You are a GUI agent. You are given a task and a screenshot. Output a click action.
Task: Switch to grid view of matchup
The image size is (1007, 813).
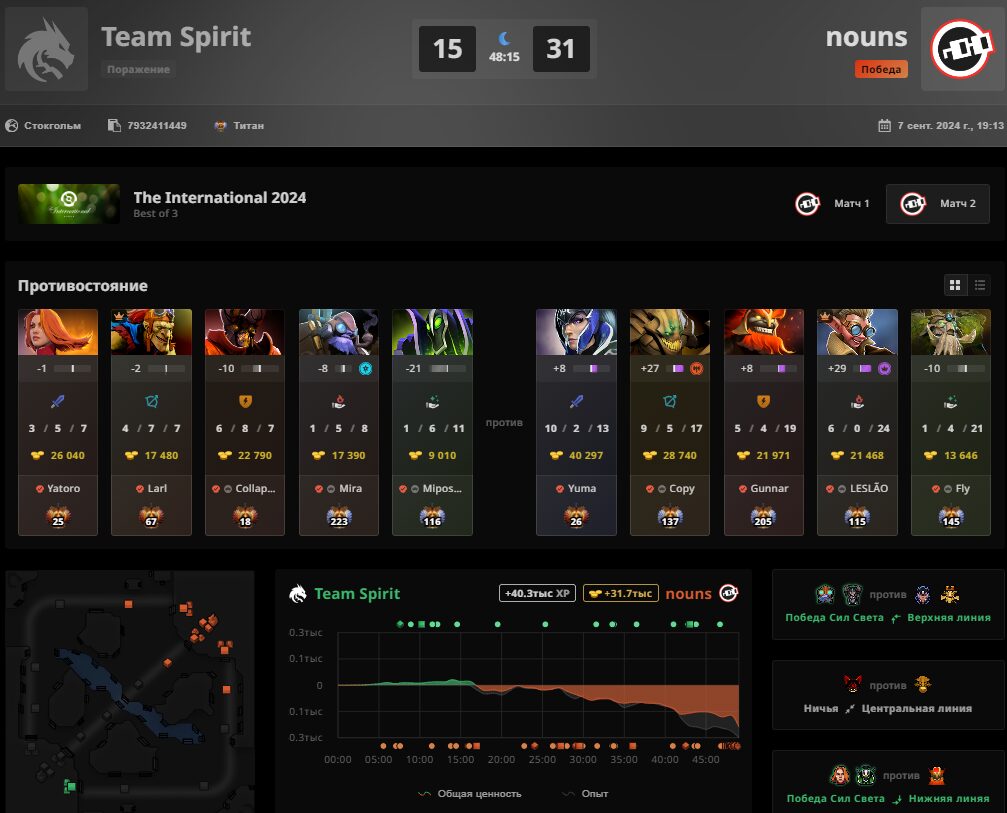pyautogui.click(x=955, y=285)
